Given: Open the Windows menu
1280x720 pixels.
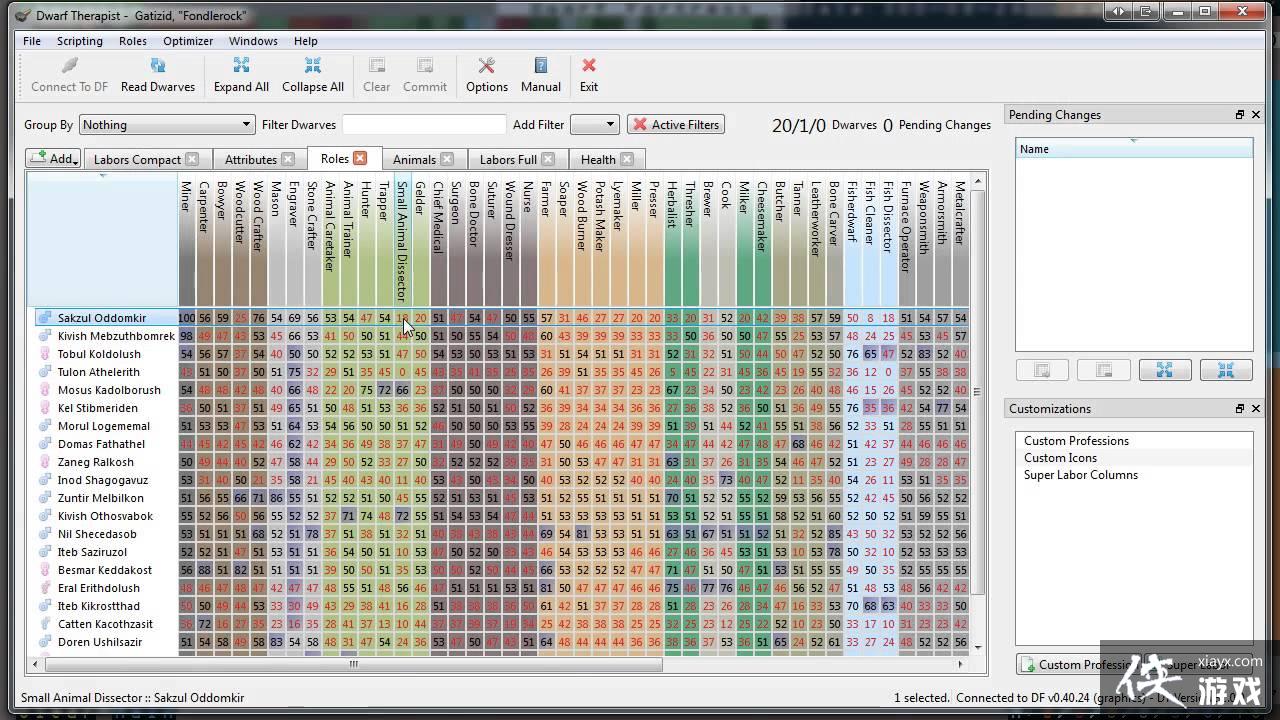Looking at the screenshot, I should (x=253, y=41).
